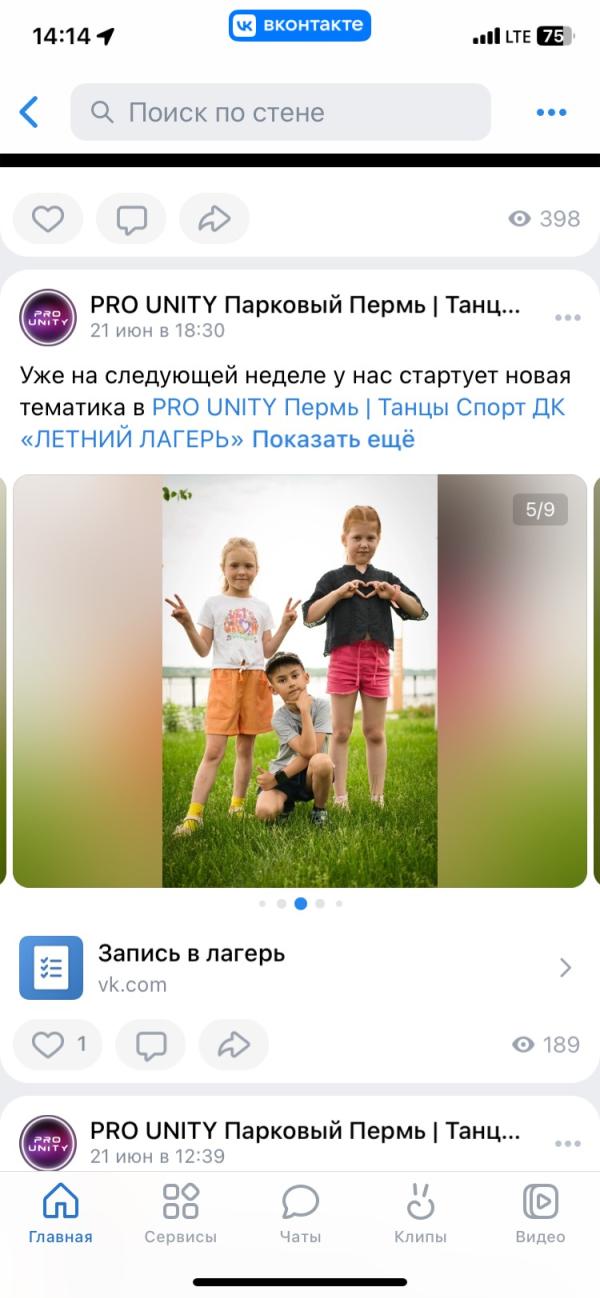Follow the PRO UNITY Пермь | Танцы Спорт ДК link
Image resolution: width=600 pixels, height=1298 pixels.
pyautogui.click(x=358, y=408)
